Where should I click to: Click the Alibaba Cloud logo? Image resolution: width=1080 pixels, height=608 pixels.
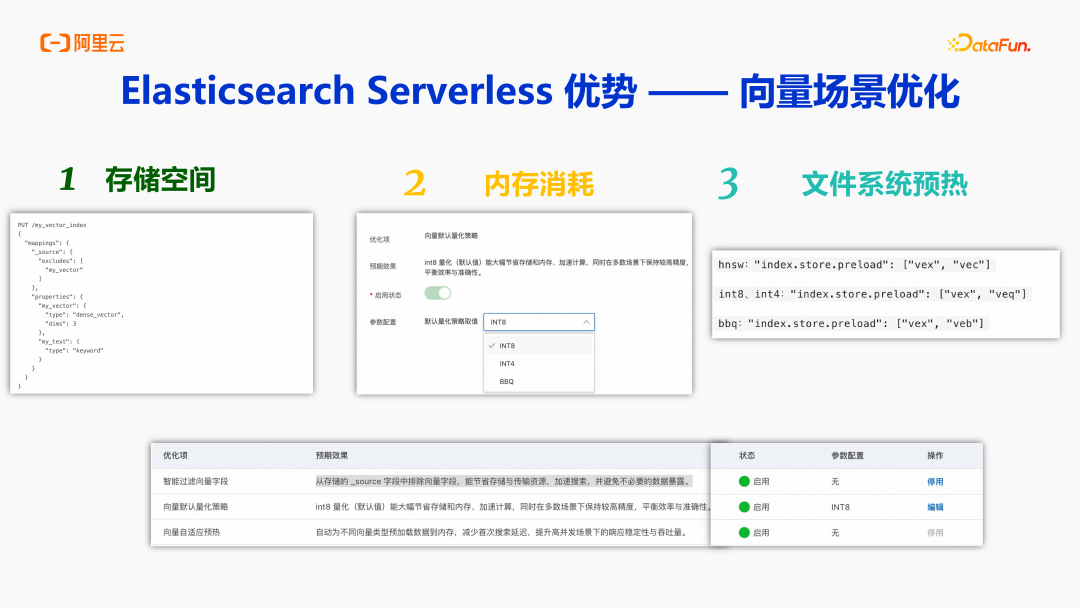[x=82, y=43]
